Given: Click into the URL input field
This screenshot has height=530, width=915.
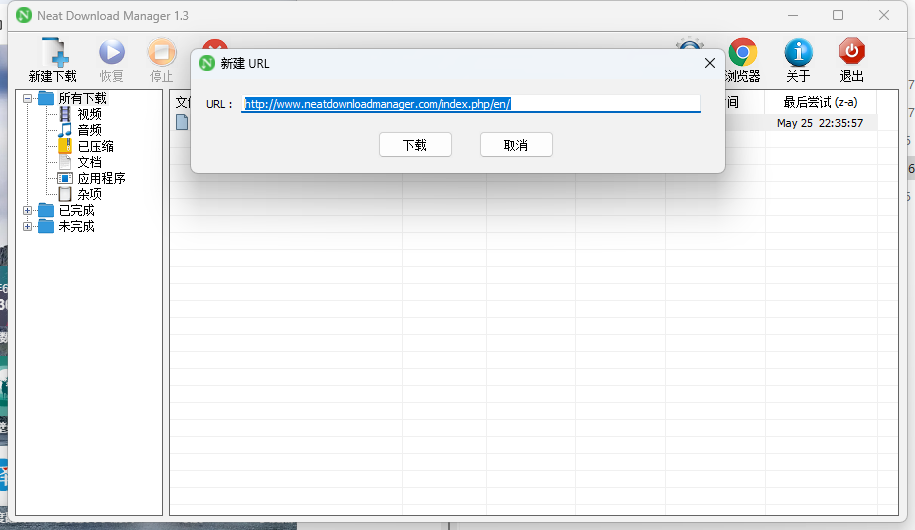Looking at the screenshot, I should click(471, 104).
